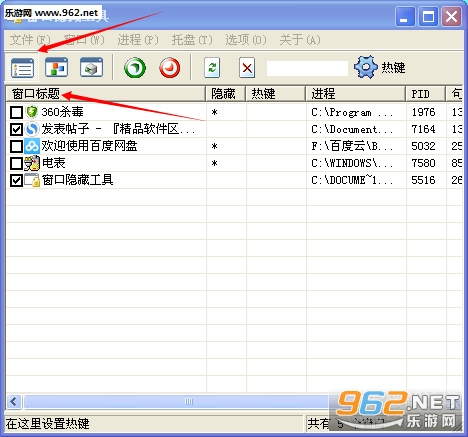Click the empty hotkey input field
This screenshot has width=468, height=437.
307,68
